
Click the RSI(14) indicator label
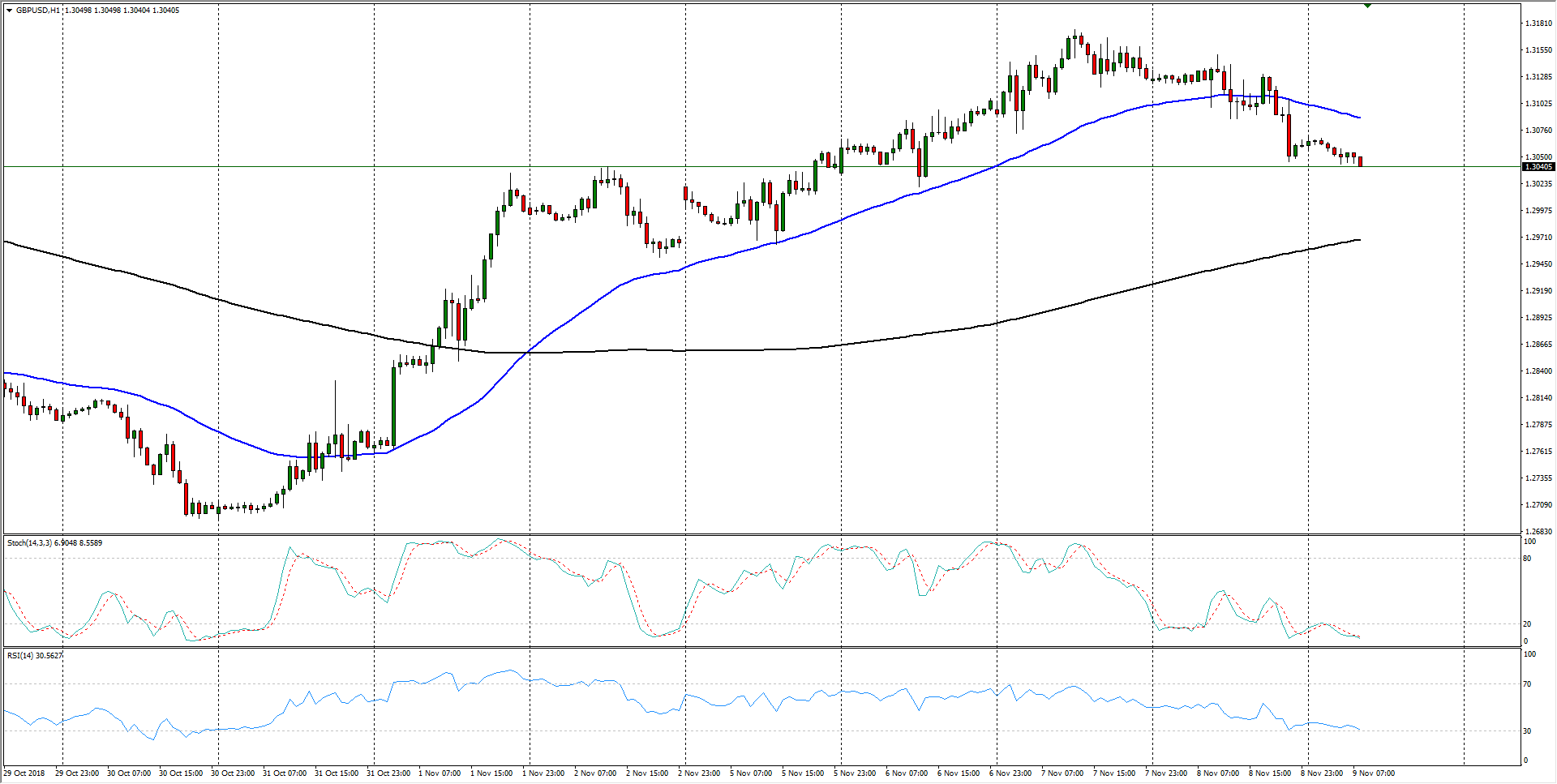click(23, 655)
